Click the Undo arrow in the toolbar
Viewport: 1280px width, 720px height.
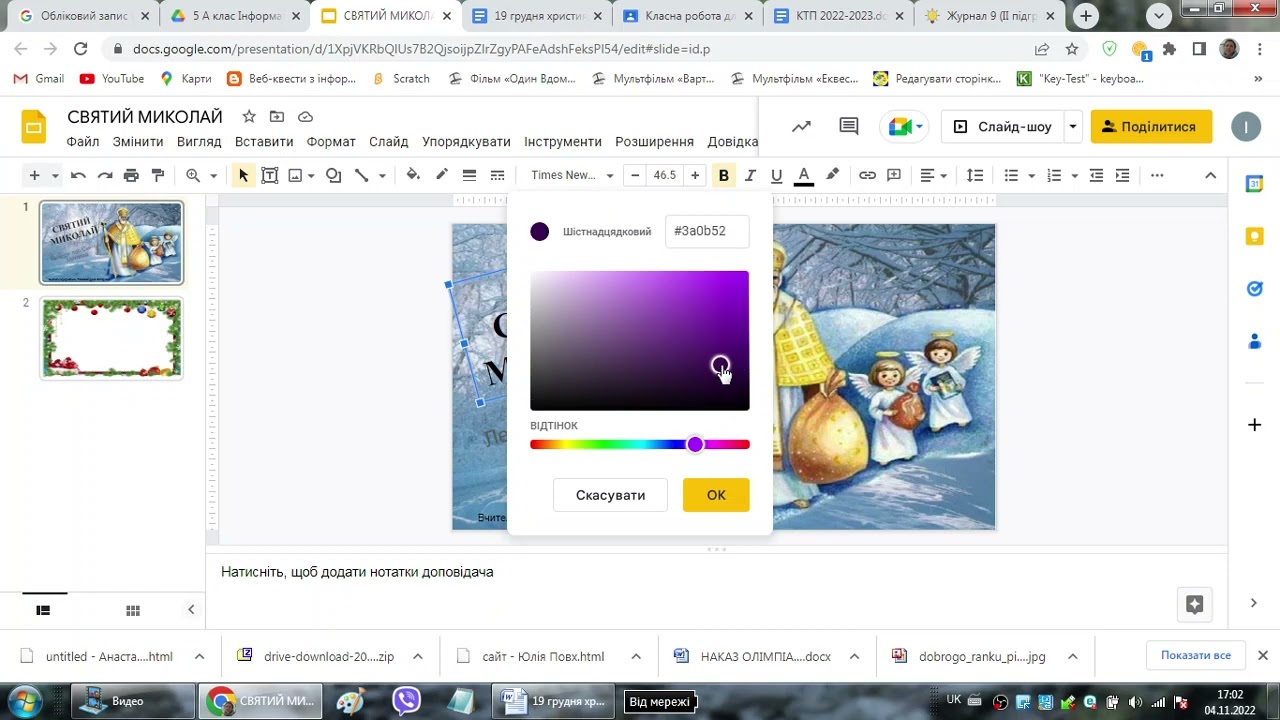(x=78, y=175)
